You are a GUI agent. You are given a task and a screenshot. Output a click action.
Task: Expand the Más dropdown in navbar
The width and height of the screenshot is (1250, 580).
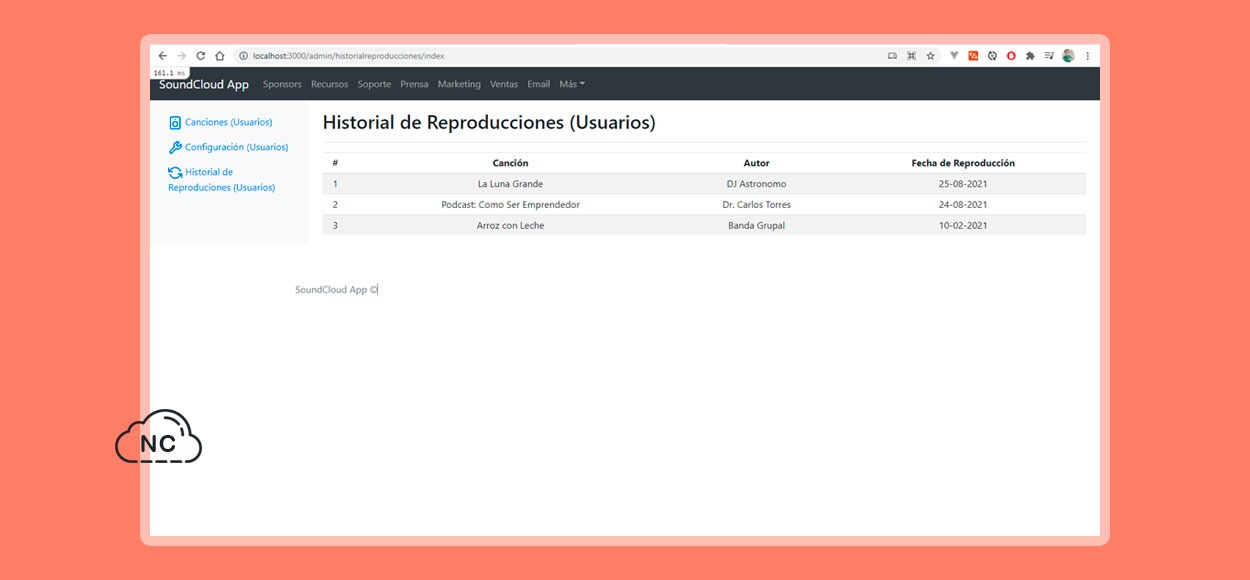(x=572, y=84)
